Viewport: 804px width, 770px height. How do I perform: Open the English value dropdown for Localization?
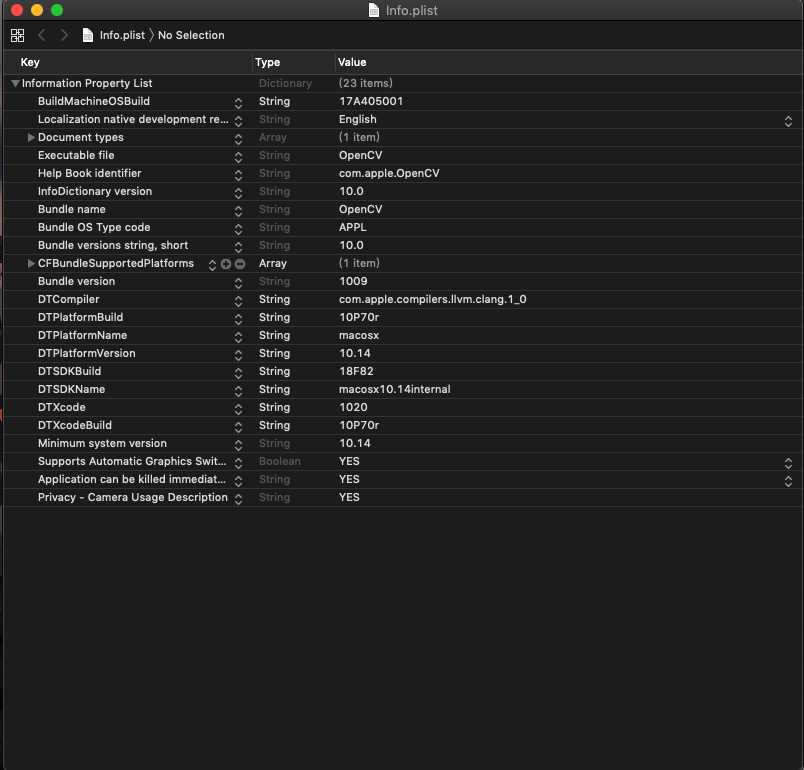click(788, 121)
